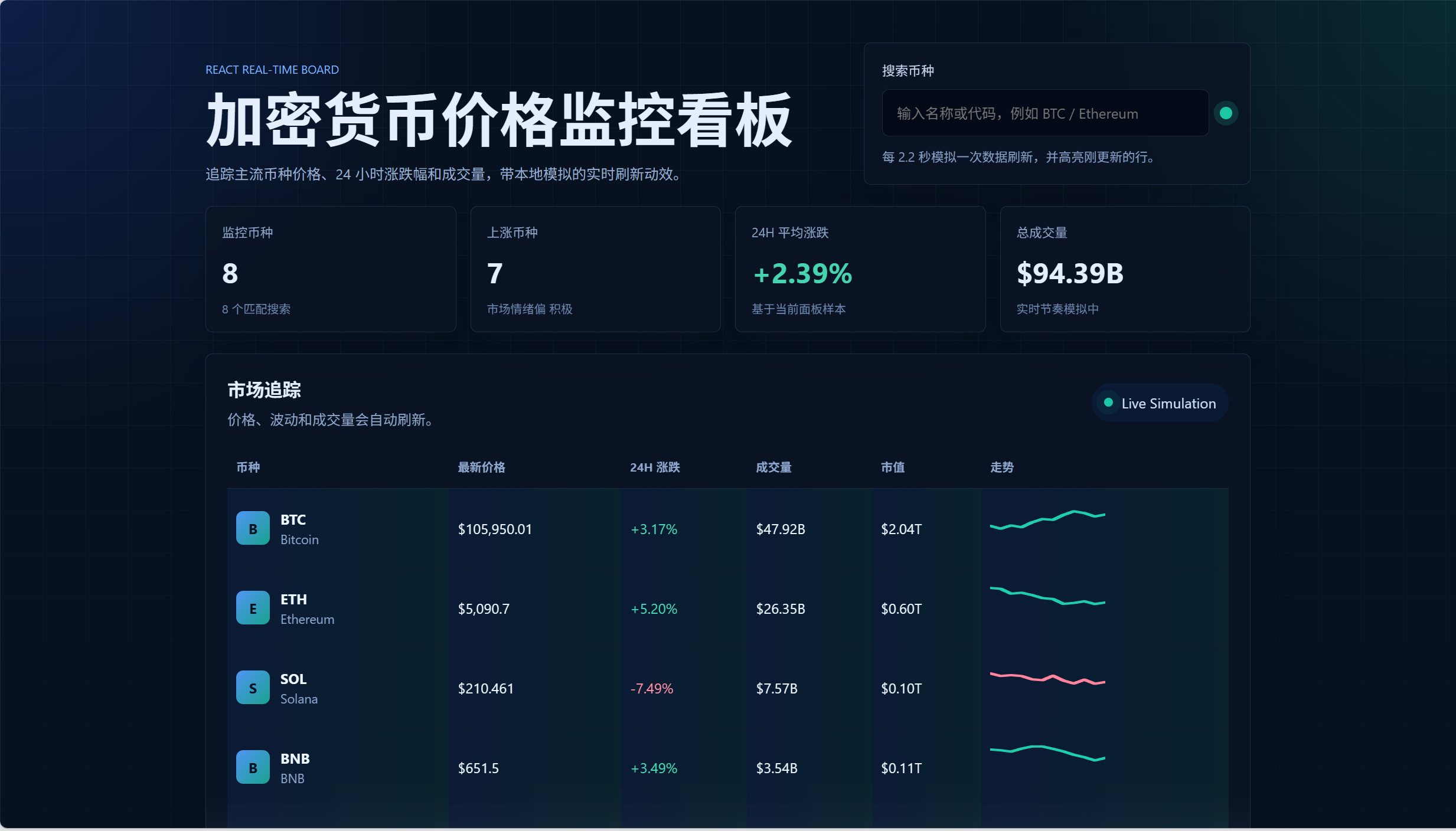Click the search coin input field
This screenshot has height=831, width=1456.
tap(1045, 113)
